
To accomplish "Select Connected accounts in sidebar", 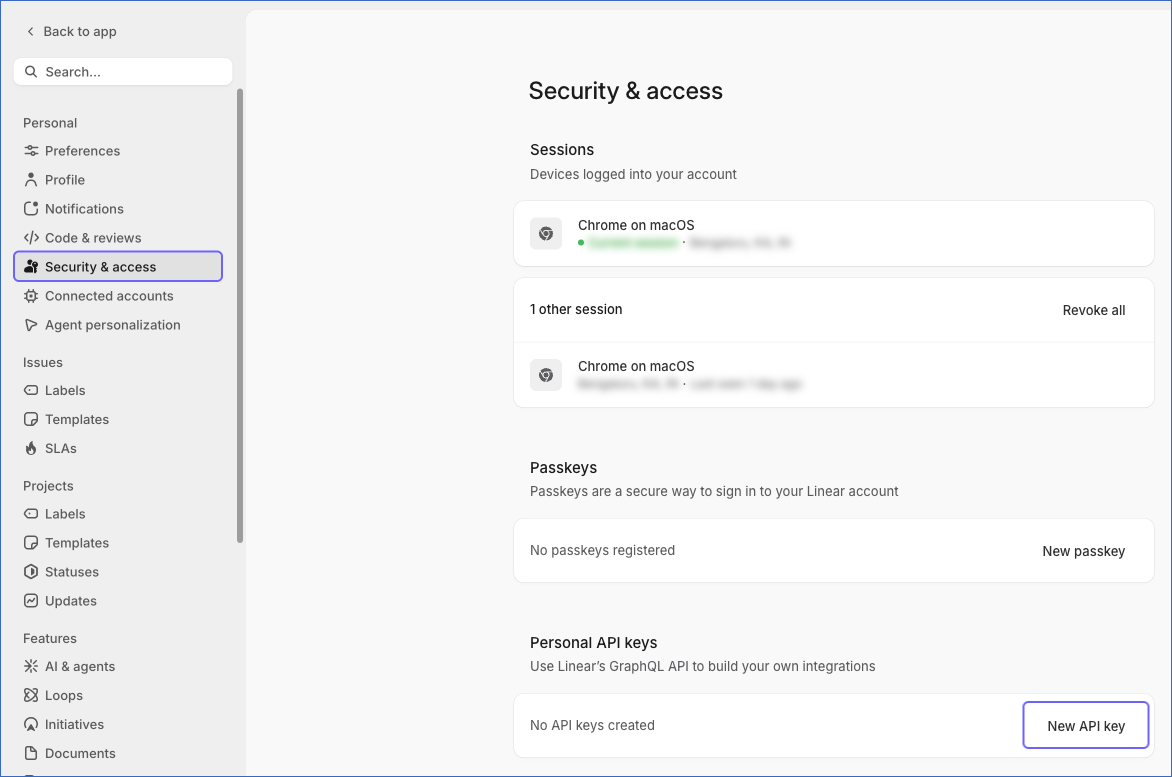I will click(x=118, y=296).
